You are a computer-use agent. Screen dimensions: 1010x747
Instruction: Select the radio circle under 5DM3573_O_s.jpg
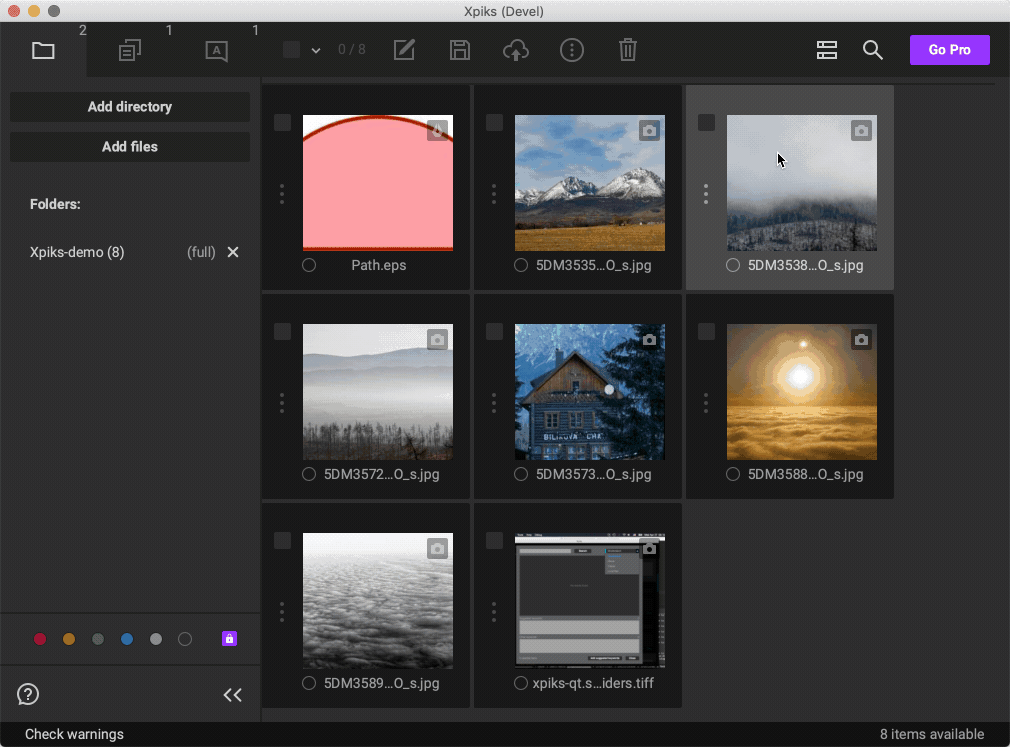[x=520, y=474]
